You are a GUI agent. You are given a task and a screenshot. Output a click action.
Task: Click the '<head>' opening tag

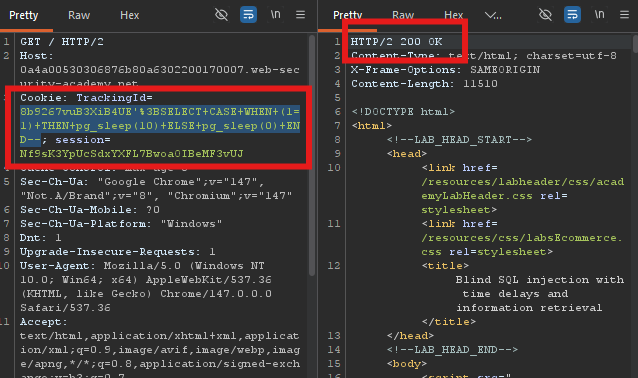(407, 154)
